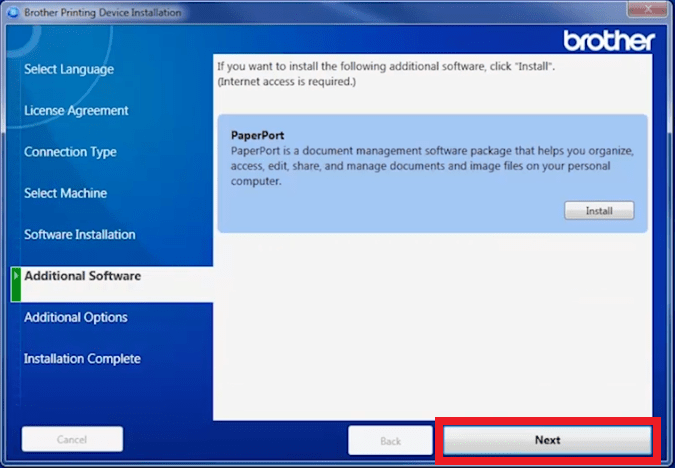Screen dimensions: 675x468
Task: Select the Software Installation step
Action: [x=80, y=235]
